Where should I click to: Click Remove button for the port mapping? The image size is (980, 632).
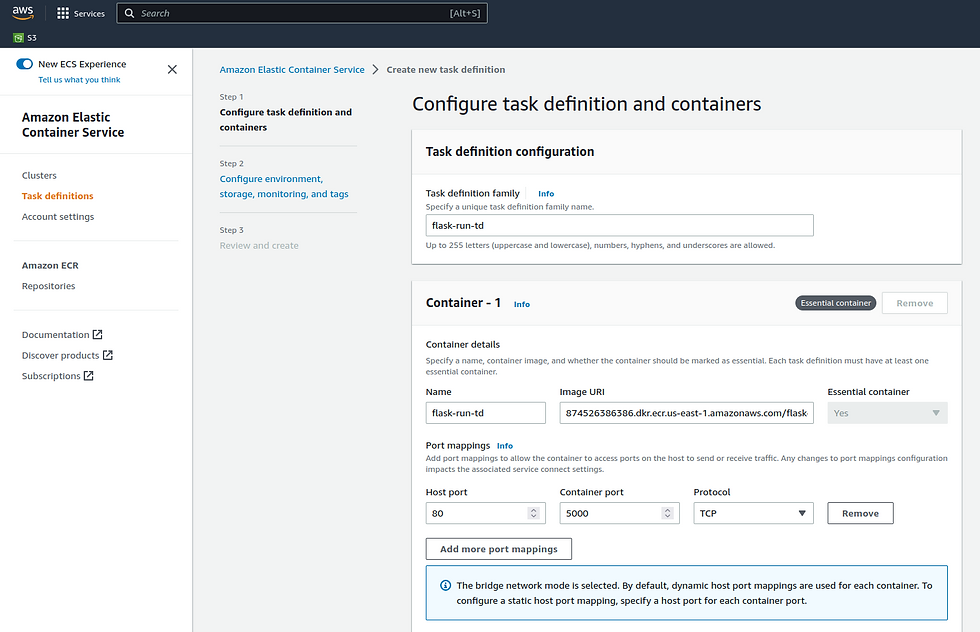861,513
